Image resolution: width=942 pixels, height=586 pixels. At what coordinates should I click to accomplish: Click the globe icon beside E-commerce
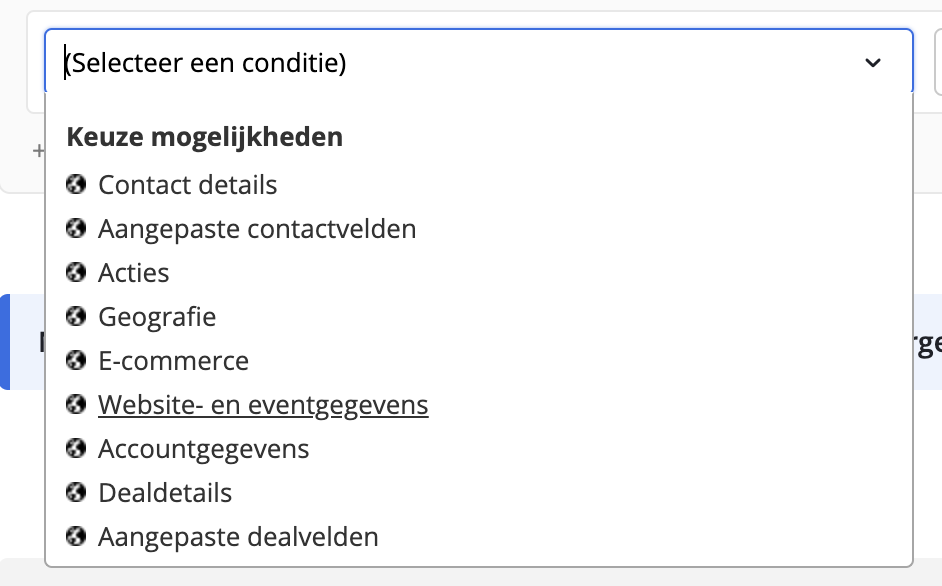point(76,361)
